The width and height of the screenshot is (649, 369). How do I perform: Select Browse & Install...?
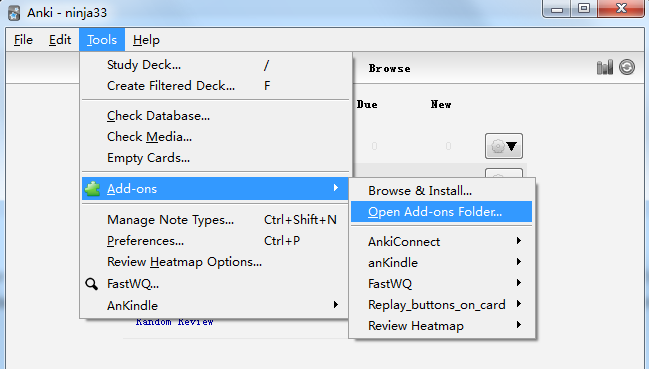coord(441,191)
